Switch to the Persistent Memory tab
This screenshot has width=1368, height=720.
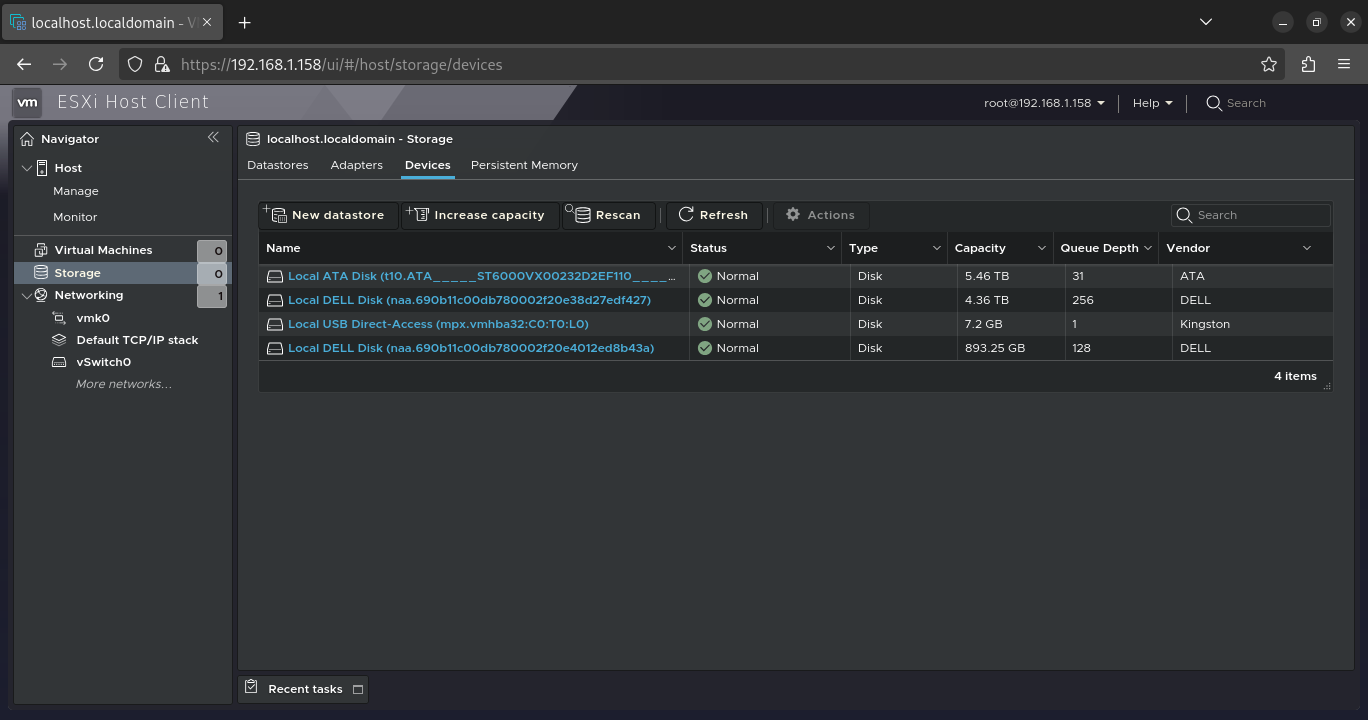coord(524,165)
